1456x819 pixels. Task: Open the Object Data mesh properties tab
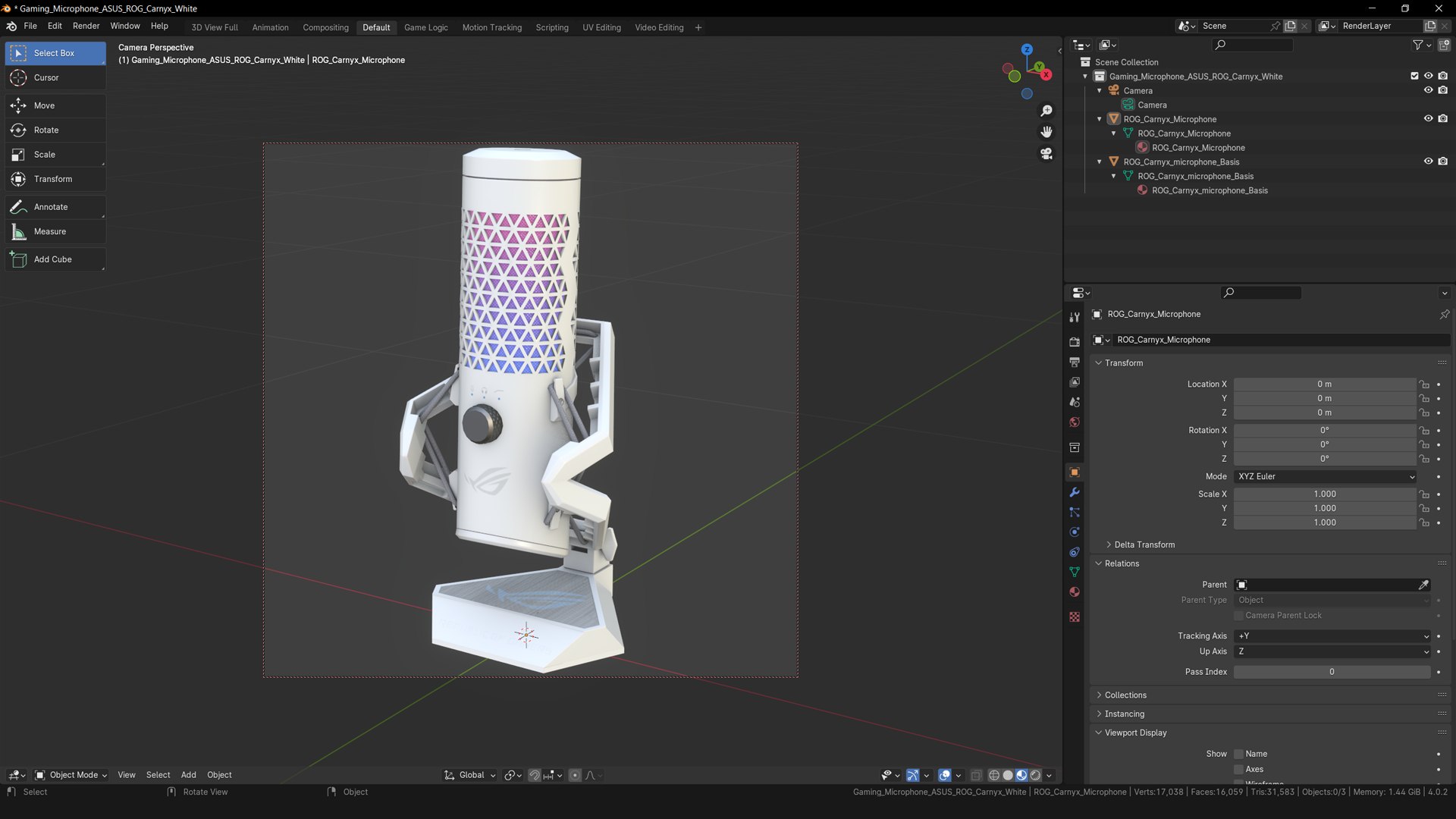pyautogui.click(x=1075, y=572)
